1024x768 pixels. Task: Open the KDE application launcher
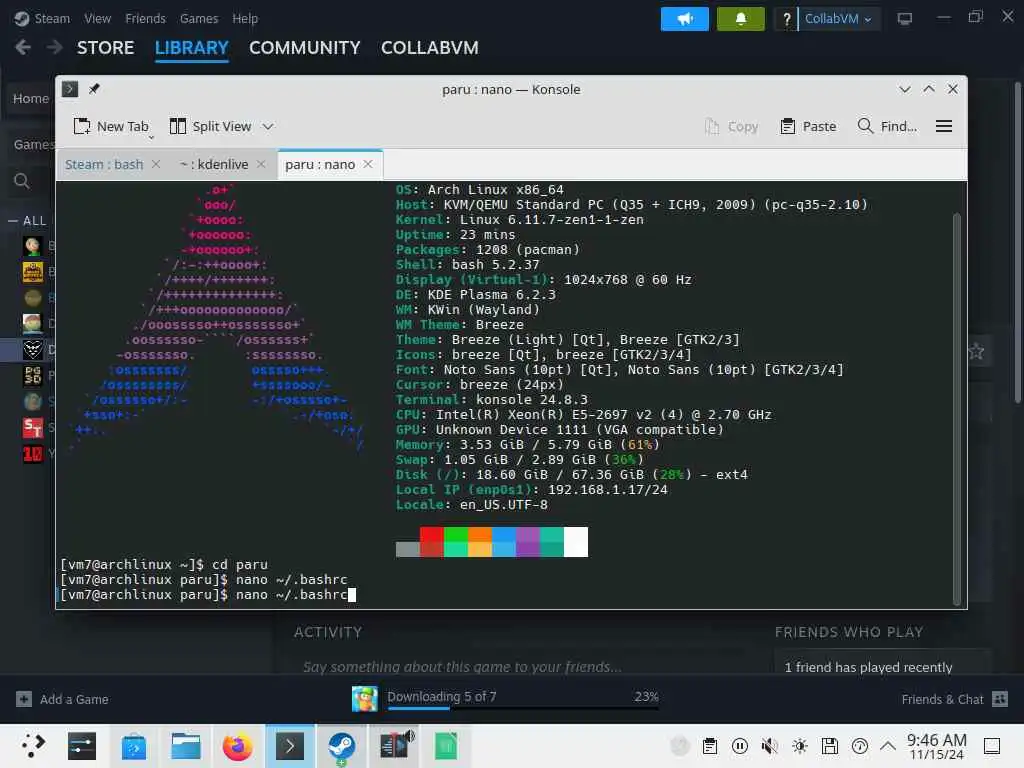click(33, 746)
